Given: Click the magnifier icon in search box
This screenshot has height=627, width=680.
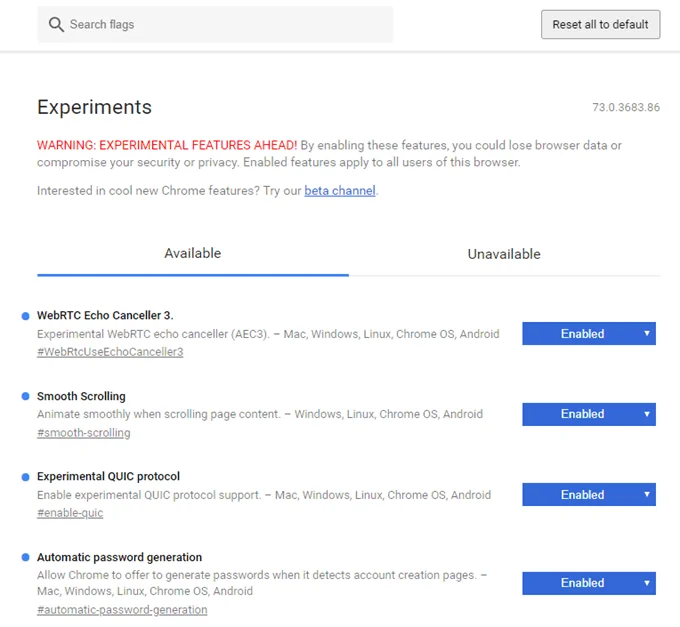Looking at the screenshot, I should 56,24.
